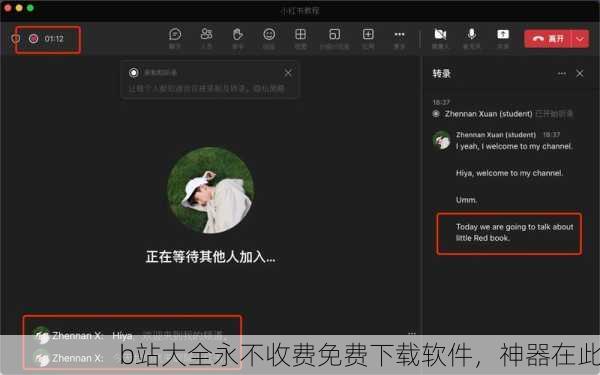The width and height of the screenshot is (600, 375).
Task: Click the transcript start timestamp above speaker
Action: (x=441, y=102)
